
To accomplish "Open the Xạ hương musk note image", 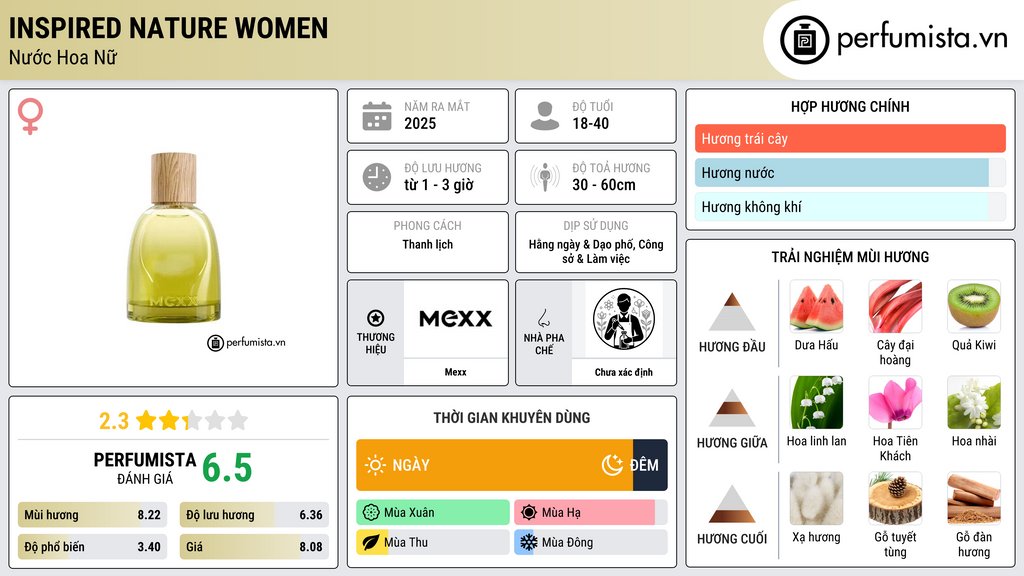I will tap(816, 498).
